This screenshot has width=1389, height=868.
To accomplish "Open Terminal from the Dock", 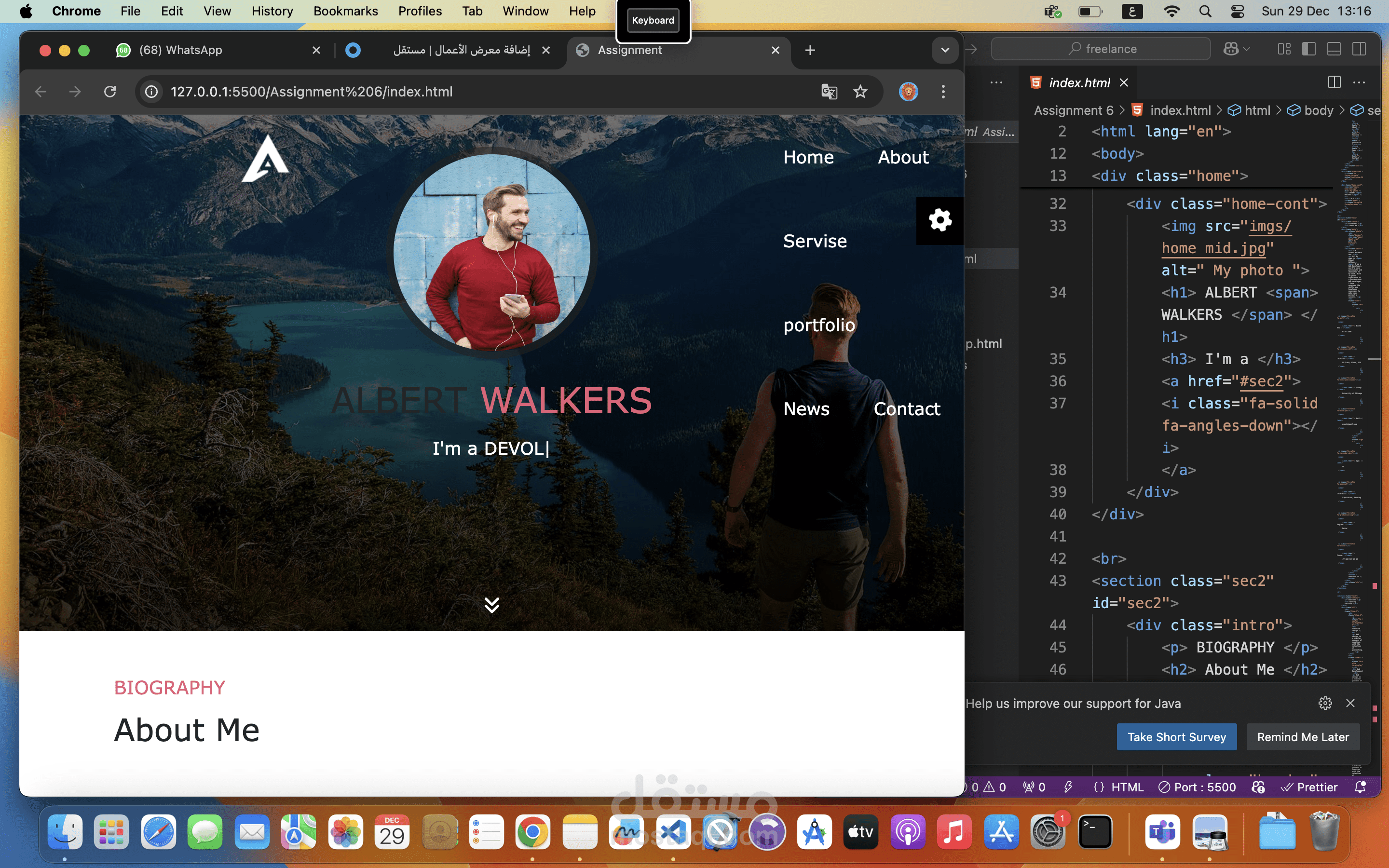I will click(1095, 832).
